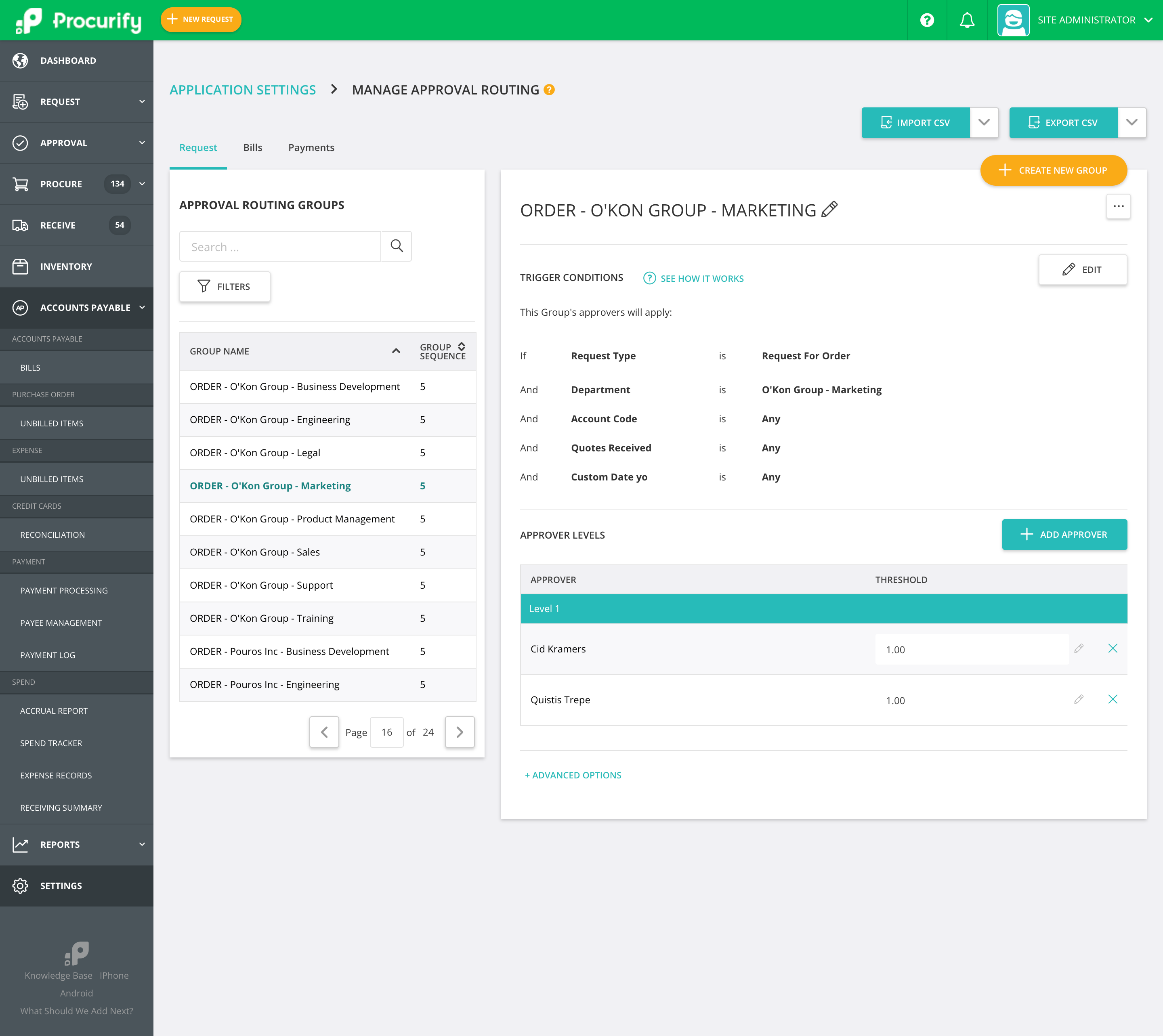The width and height of the screenshot is (1163, 1036).
Task: Click the Receive truck icon showing 54 items
Action: 21,225
